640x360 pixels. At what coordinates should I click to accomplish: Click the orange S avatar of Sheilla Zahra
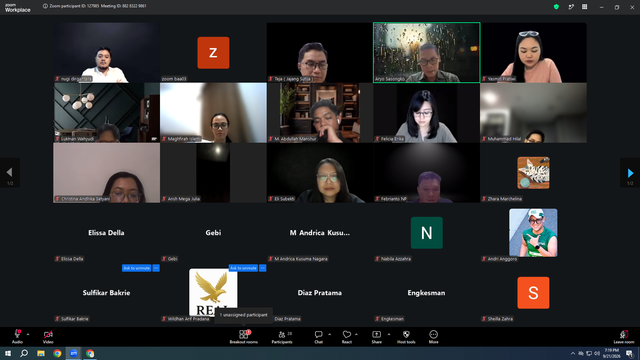533,293
